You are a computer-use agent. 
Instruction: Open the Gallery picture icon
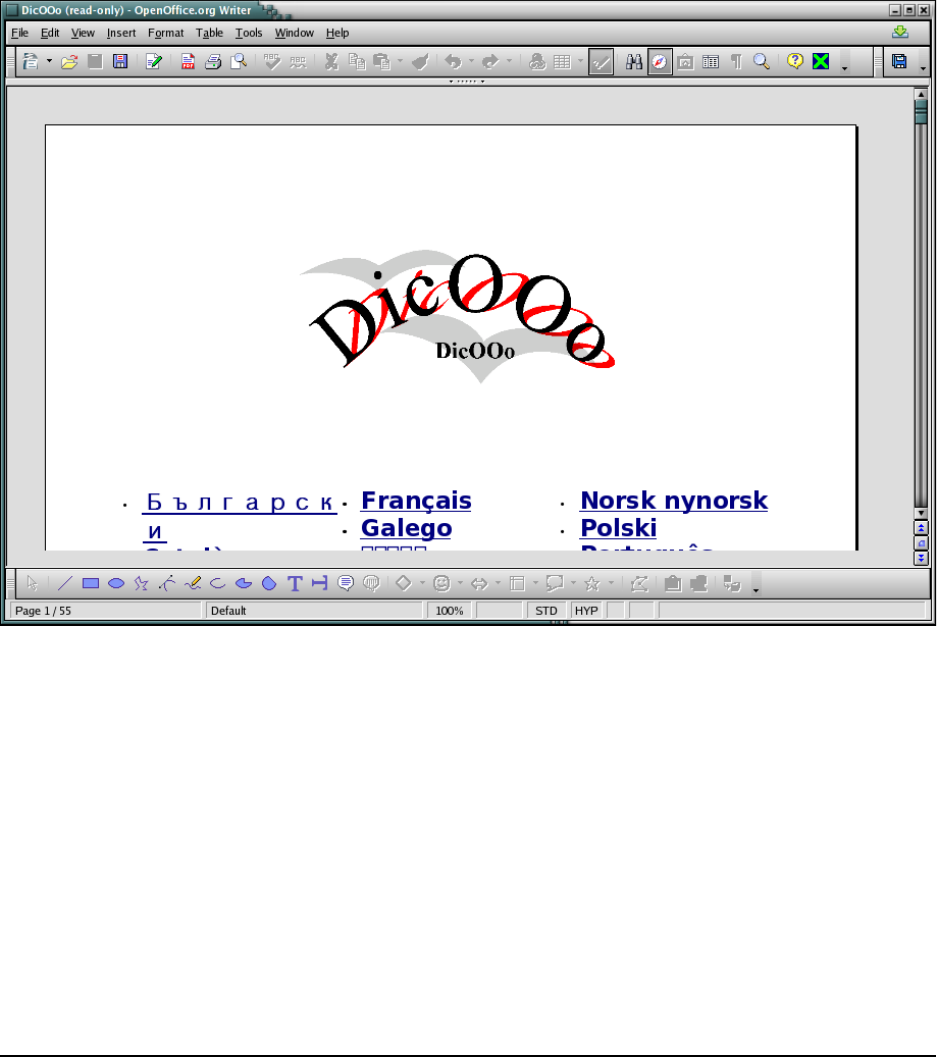[x=686, y=62]
